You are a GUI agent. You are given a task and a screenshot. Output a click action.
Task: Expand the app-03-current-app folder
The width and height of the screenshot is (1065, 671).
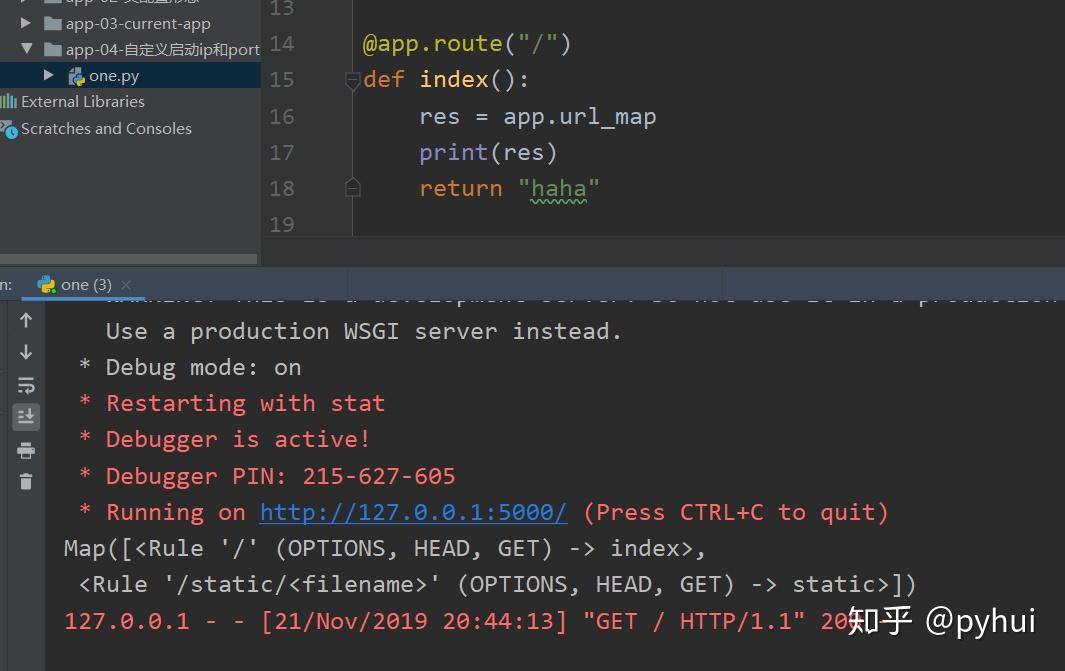(26, 23)
